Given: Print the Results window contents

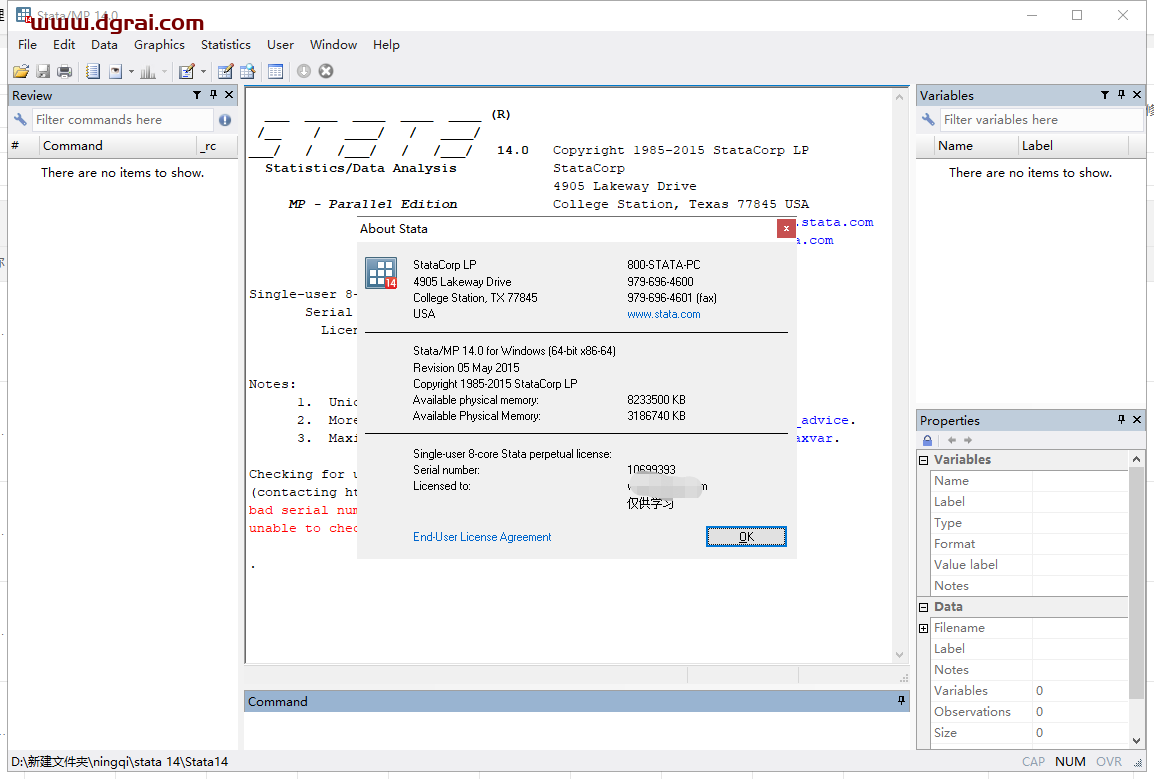Looking at the screenshot, I should click(x=64, y=70).
